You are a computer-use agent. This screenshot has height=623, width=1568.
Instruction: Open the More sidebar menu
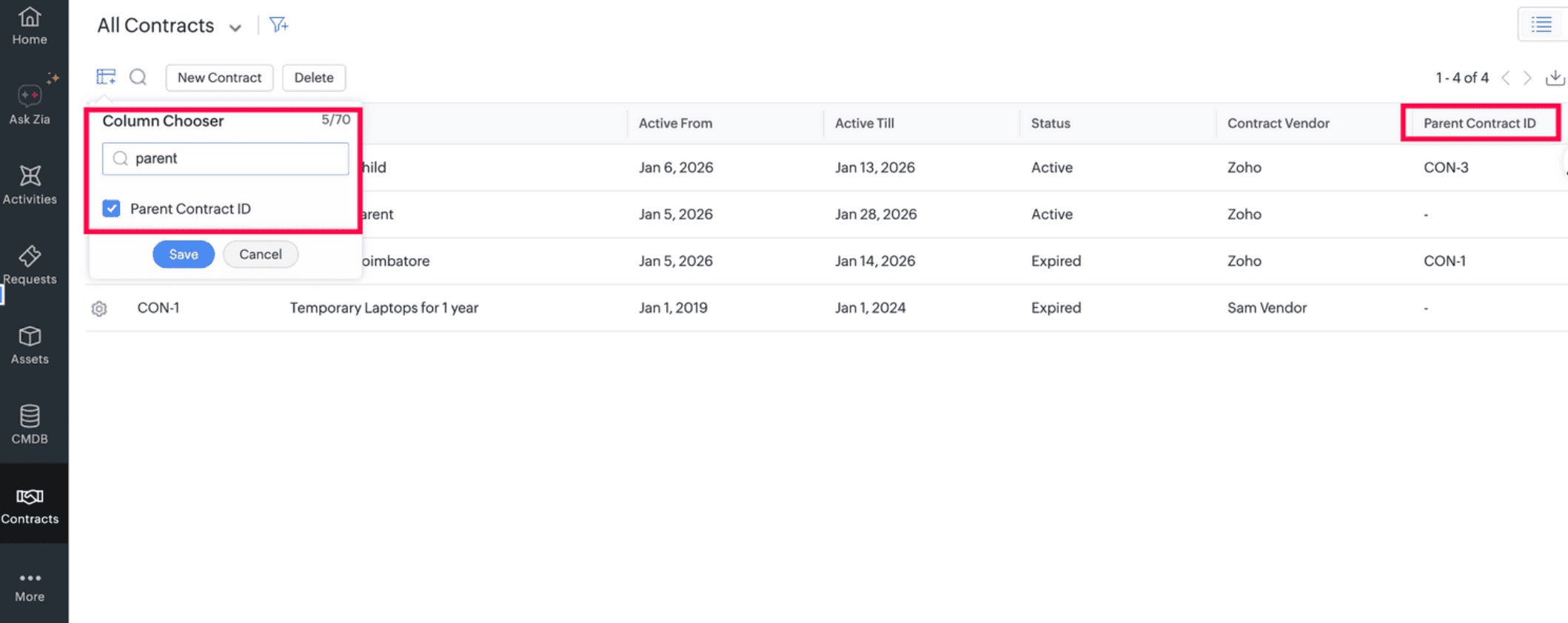coord(30,586)
